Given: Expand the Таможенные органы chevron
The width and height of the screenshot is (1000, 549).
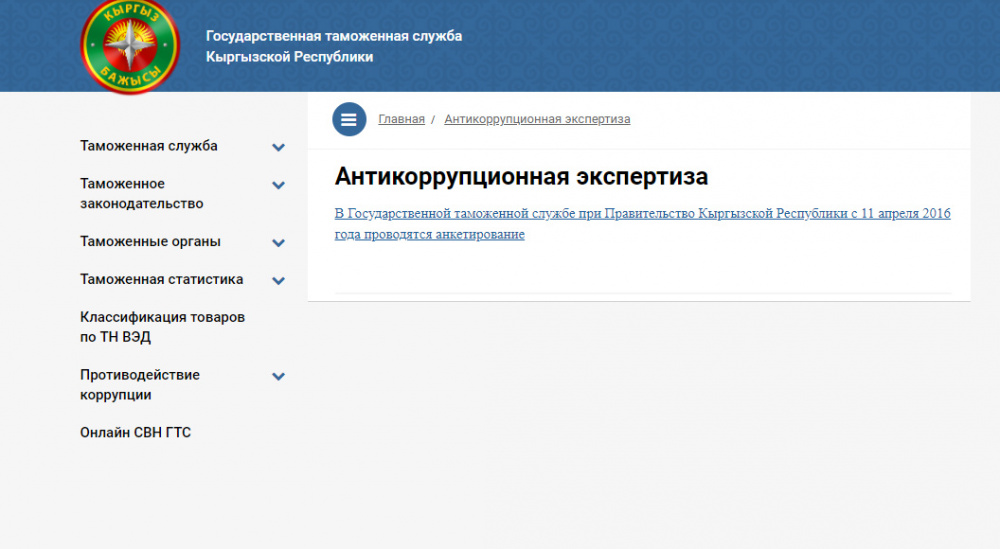Looking at the screenshot, I should tap(279, 243).
